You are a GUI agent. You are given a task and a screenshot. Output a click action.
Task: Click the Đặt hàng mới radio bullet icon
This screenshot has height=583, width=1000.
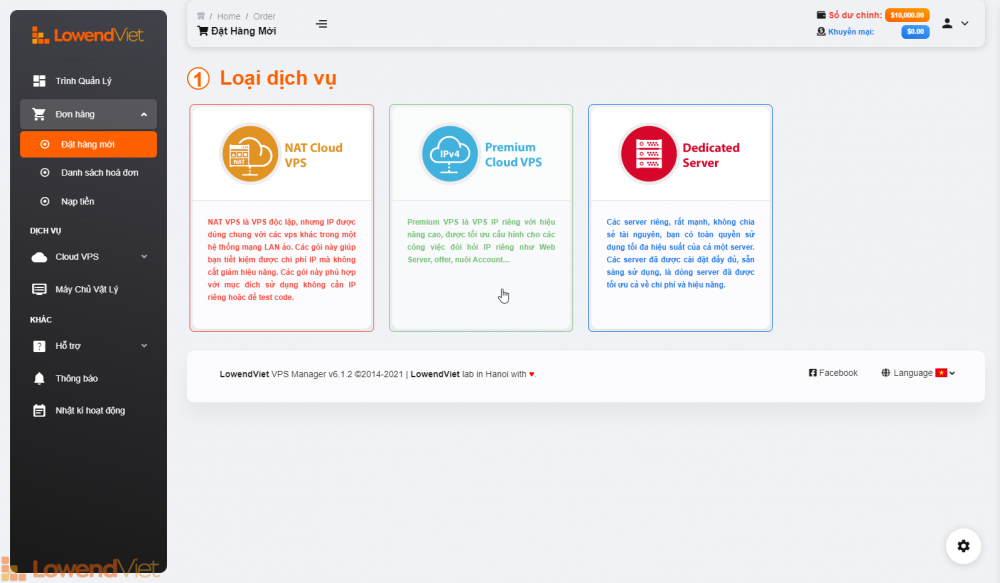click(45, 145)
